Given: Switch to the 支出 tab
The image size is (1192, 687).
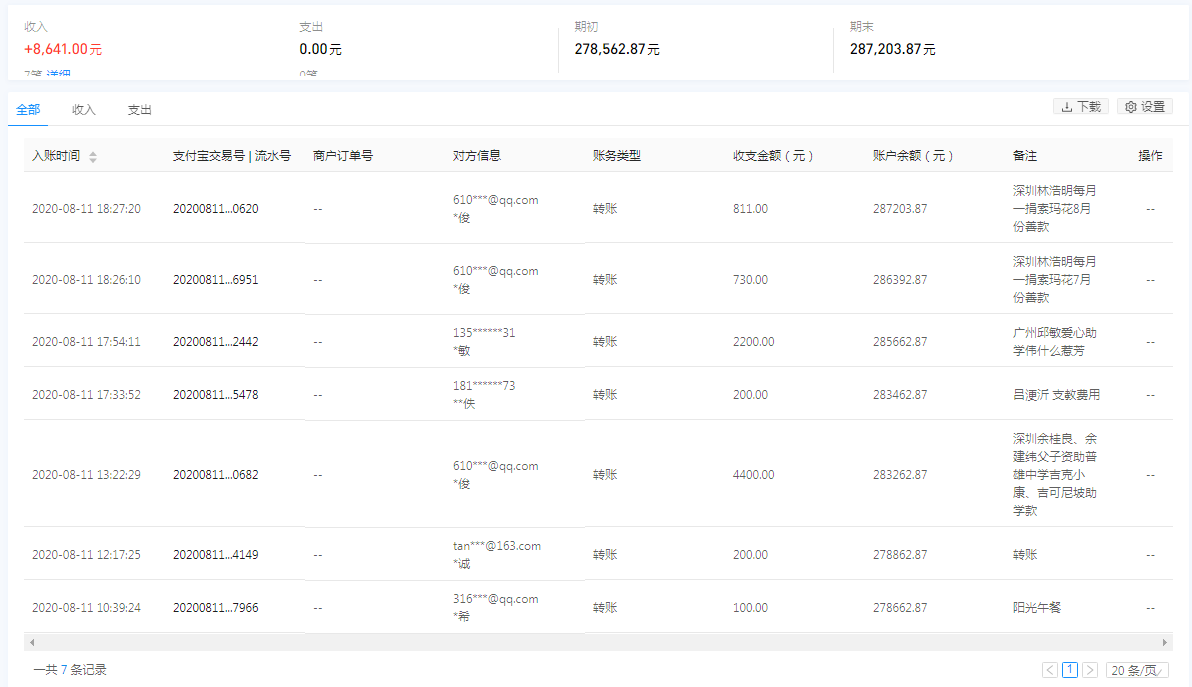Looking at the screenshot, I should [139, 110].
